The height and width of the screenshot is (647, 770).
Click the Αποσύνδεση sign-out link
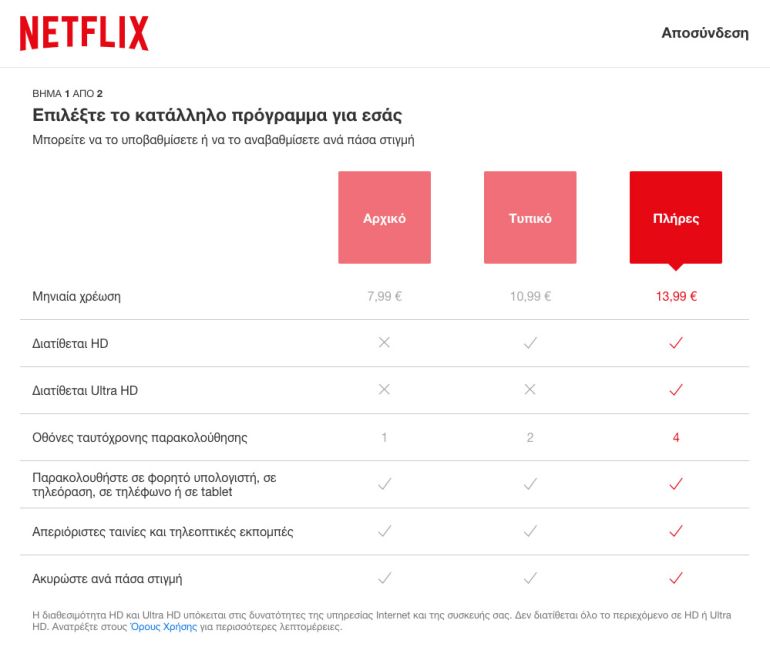[704, 33]
